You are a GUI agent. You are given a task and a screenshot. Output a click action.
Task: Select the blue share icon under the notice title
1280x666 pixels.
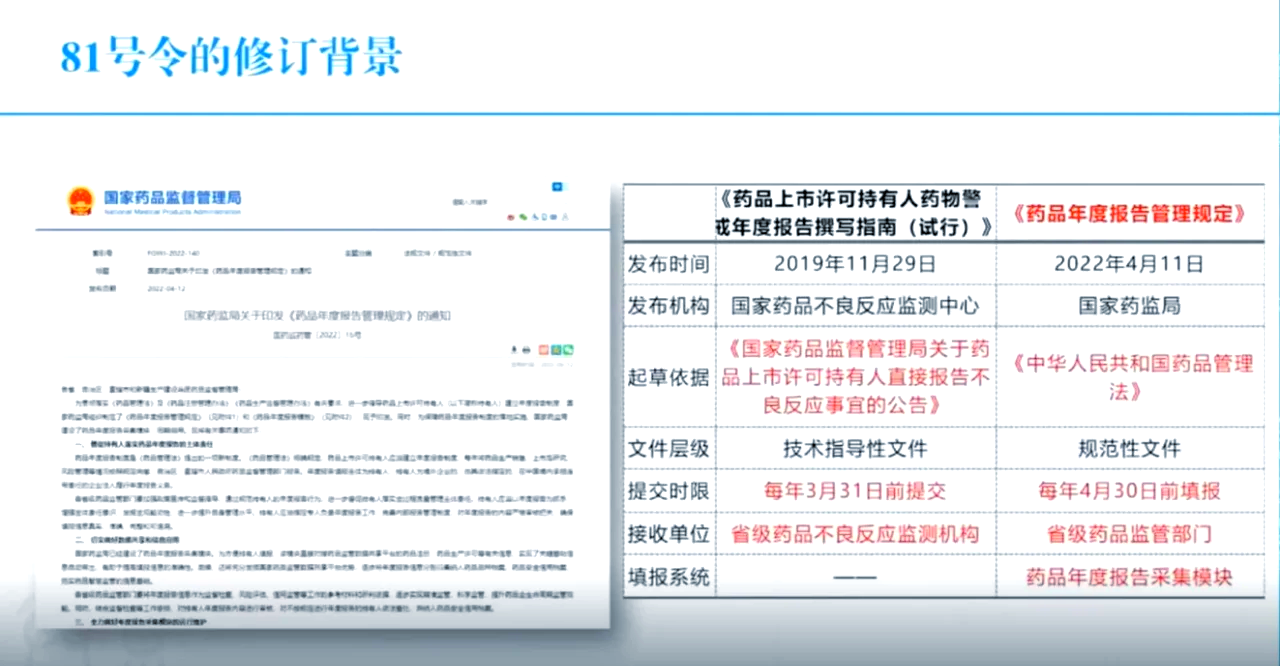556,349
